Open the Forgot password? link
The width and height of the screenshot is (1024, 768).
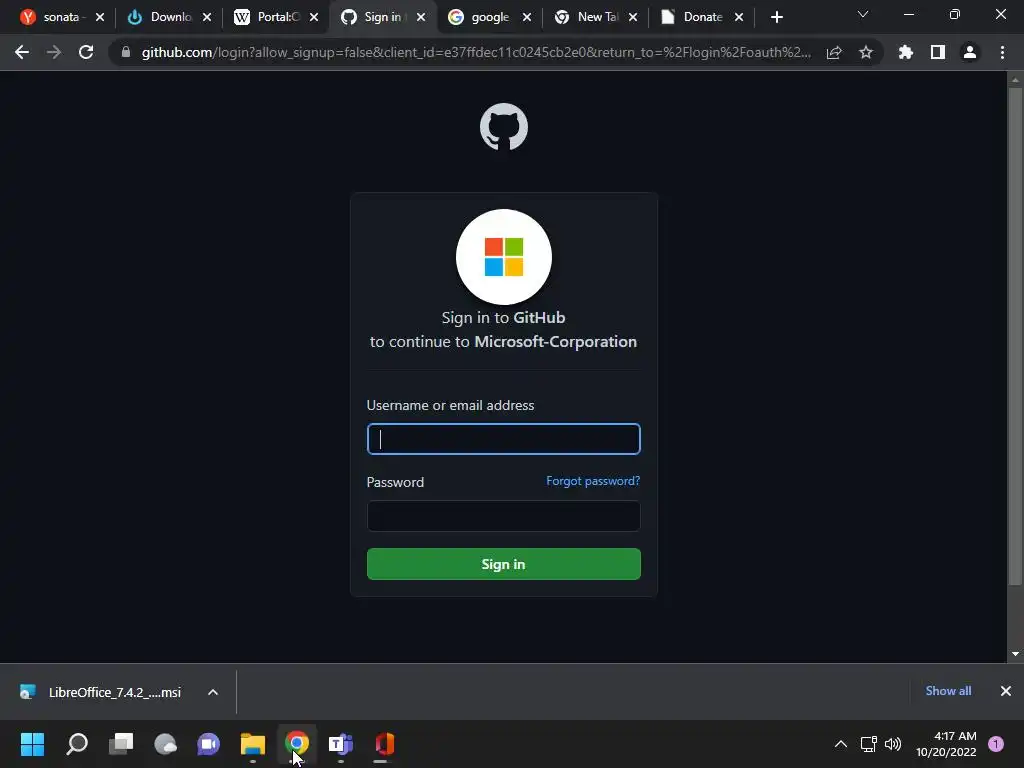click(593, 481)
